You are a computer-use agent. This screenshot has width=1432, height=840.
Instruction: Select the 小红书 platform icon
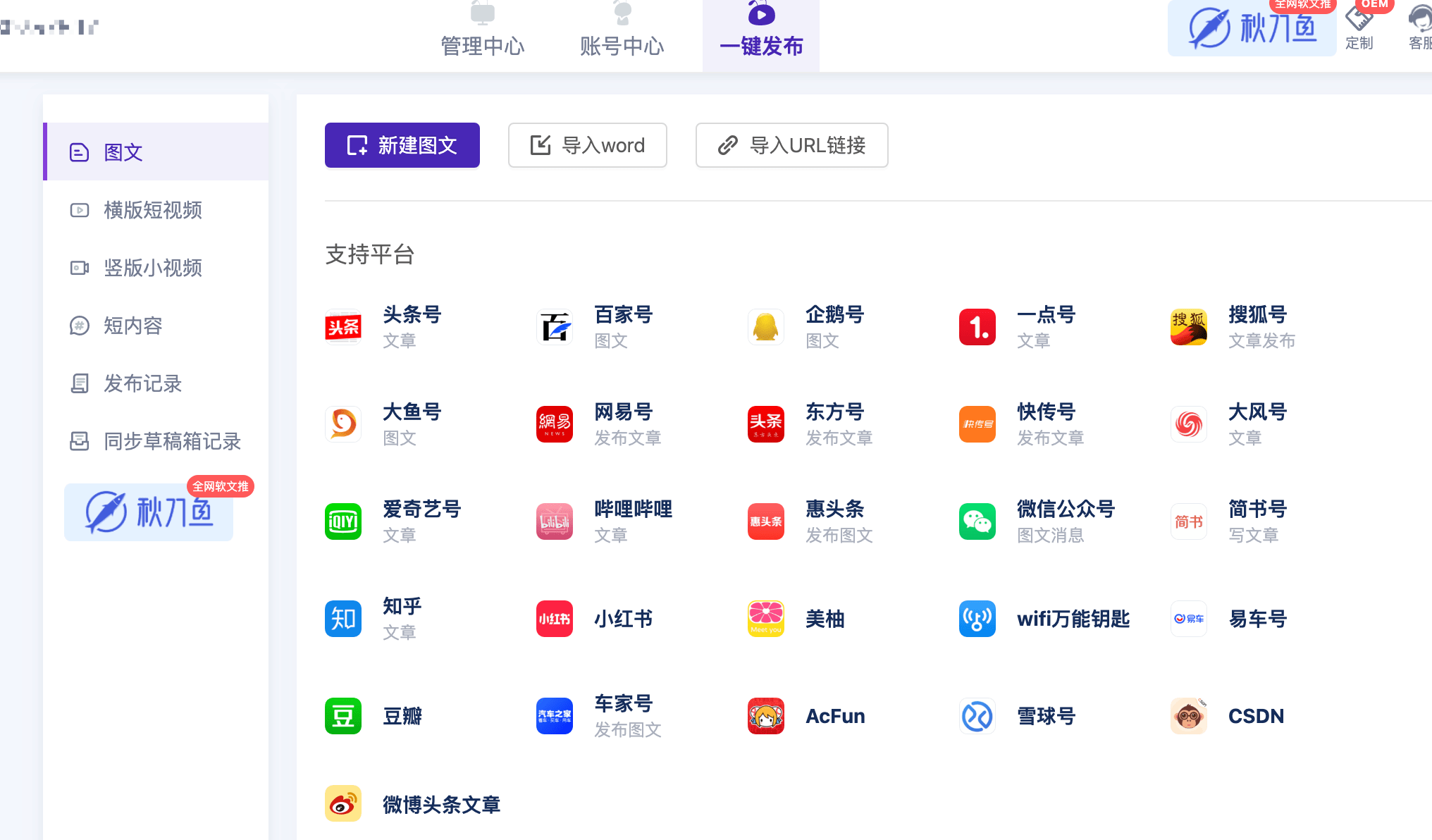click(555, 618)
